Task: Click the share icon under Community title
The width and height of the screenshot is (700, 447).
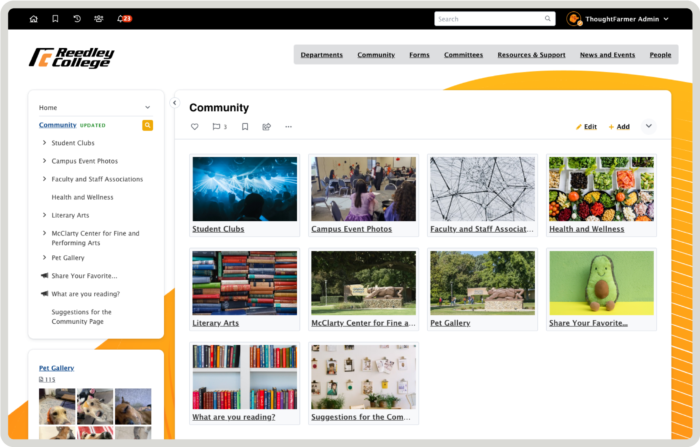Action: coord(267,127)
